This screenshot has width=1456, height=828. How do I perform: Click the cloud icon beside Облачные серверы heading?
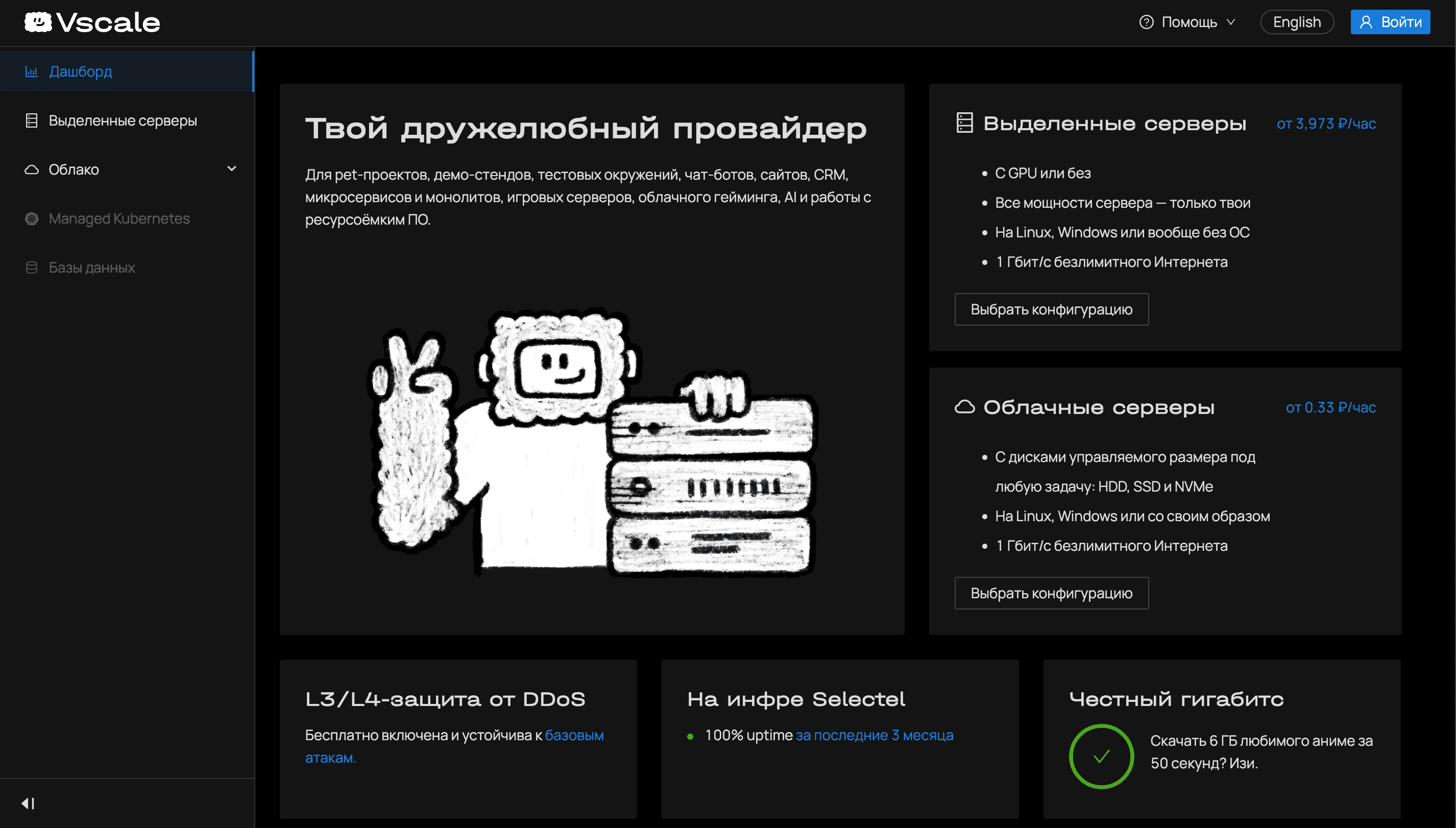(x=966, y=407)
